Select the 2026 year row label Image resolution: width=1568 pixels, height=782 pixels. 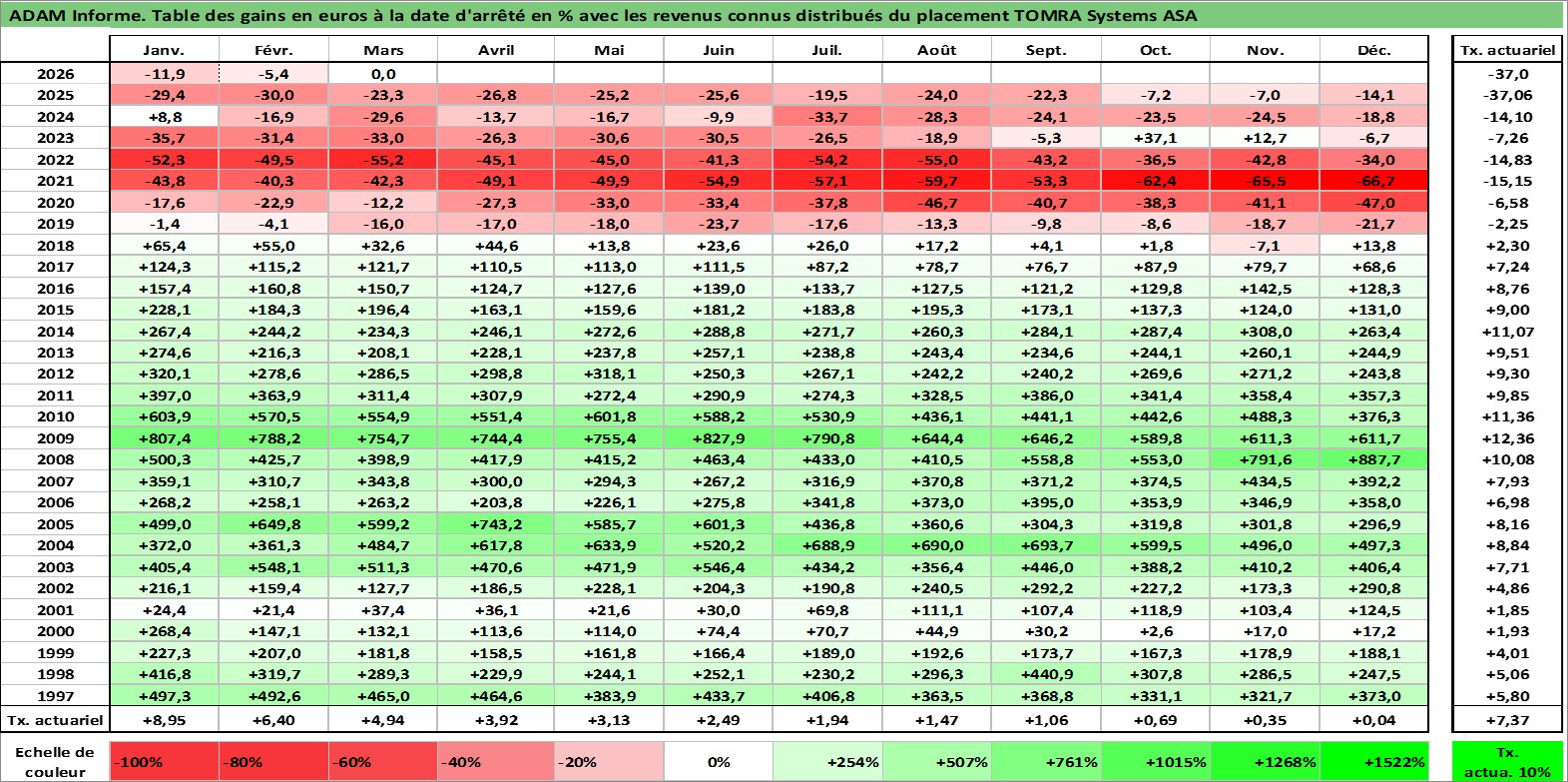tap(55, 74)
